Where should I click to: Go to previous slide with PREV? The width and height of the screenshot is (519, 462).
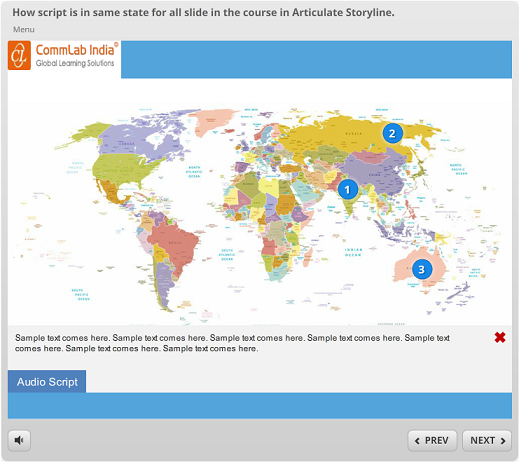click(432, 441)
